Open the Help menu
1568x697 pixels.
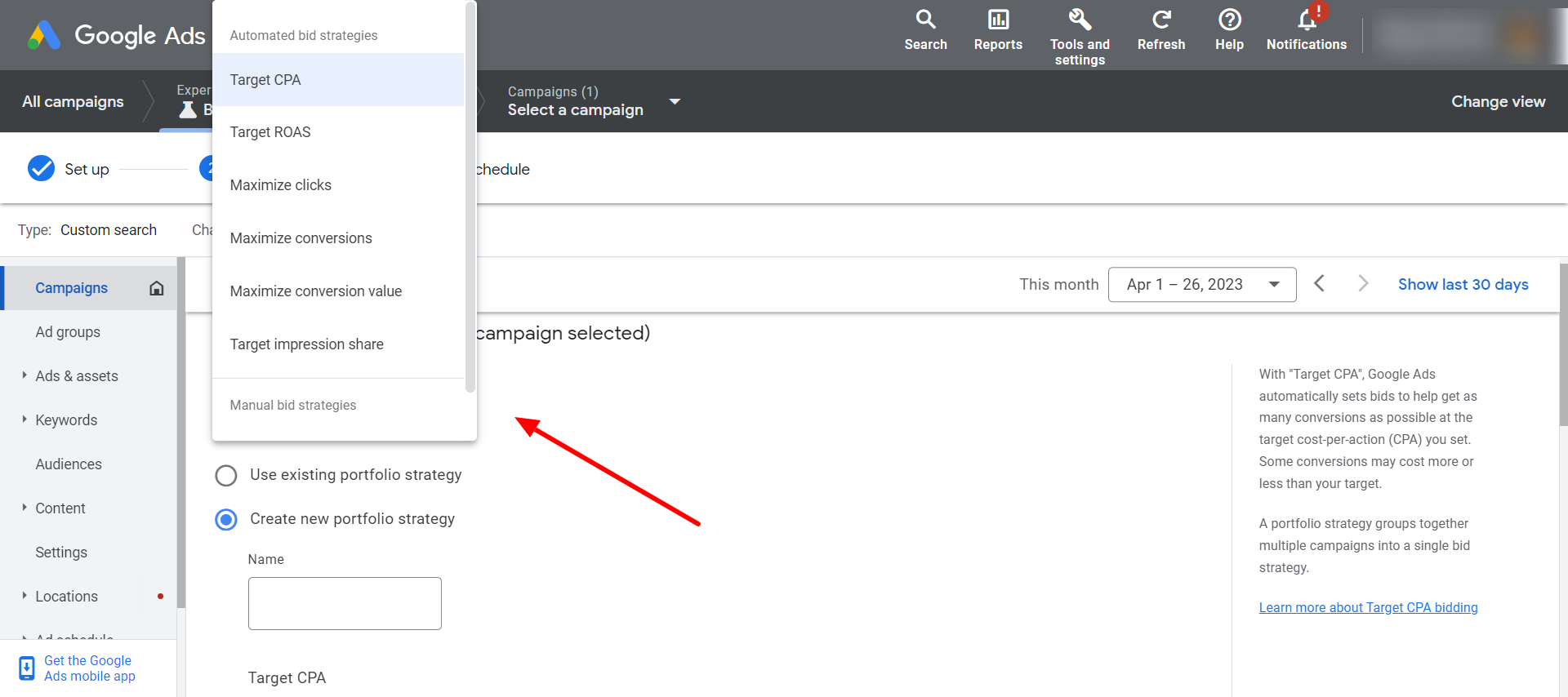(x=1229, y=30)
